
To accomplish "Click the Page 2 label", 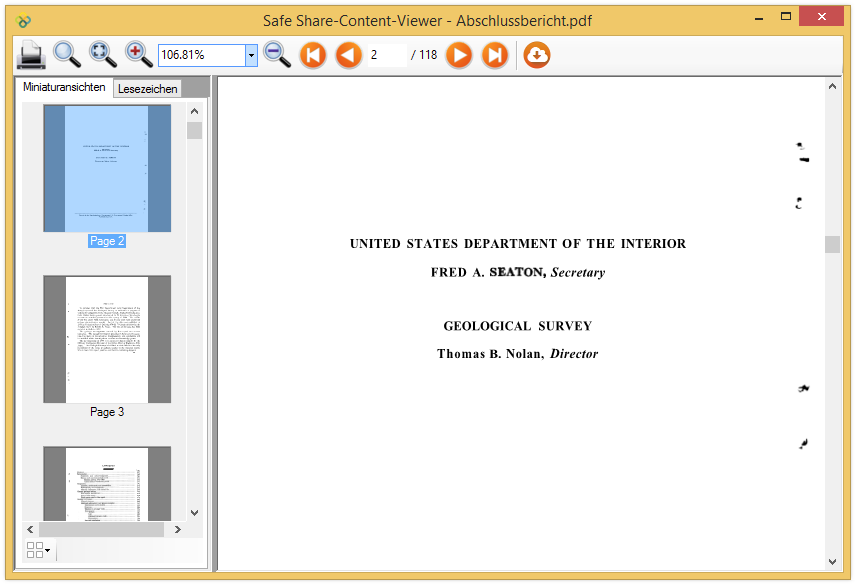I will click(x=107, y=241).
